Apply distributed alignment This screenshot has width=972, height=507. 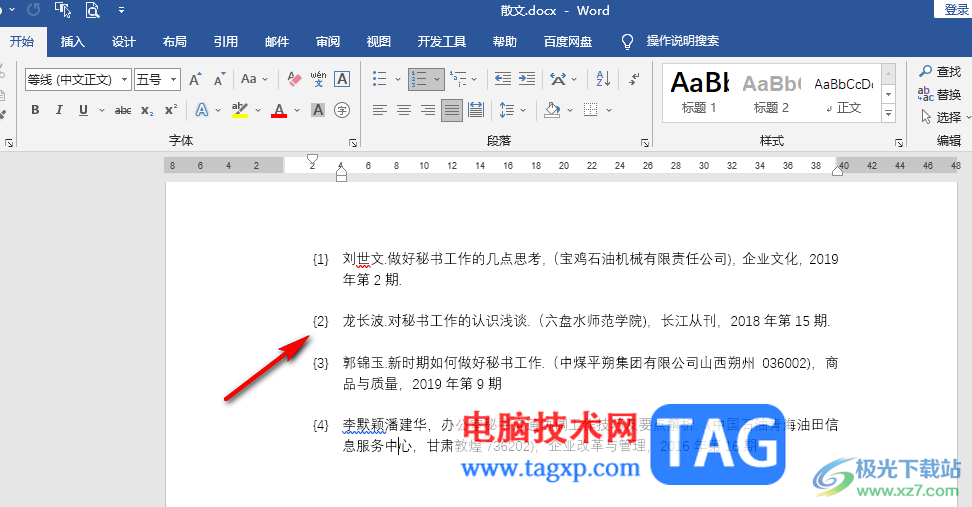pyautogui.click(x=476, y=110)
